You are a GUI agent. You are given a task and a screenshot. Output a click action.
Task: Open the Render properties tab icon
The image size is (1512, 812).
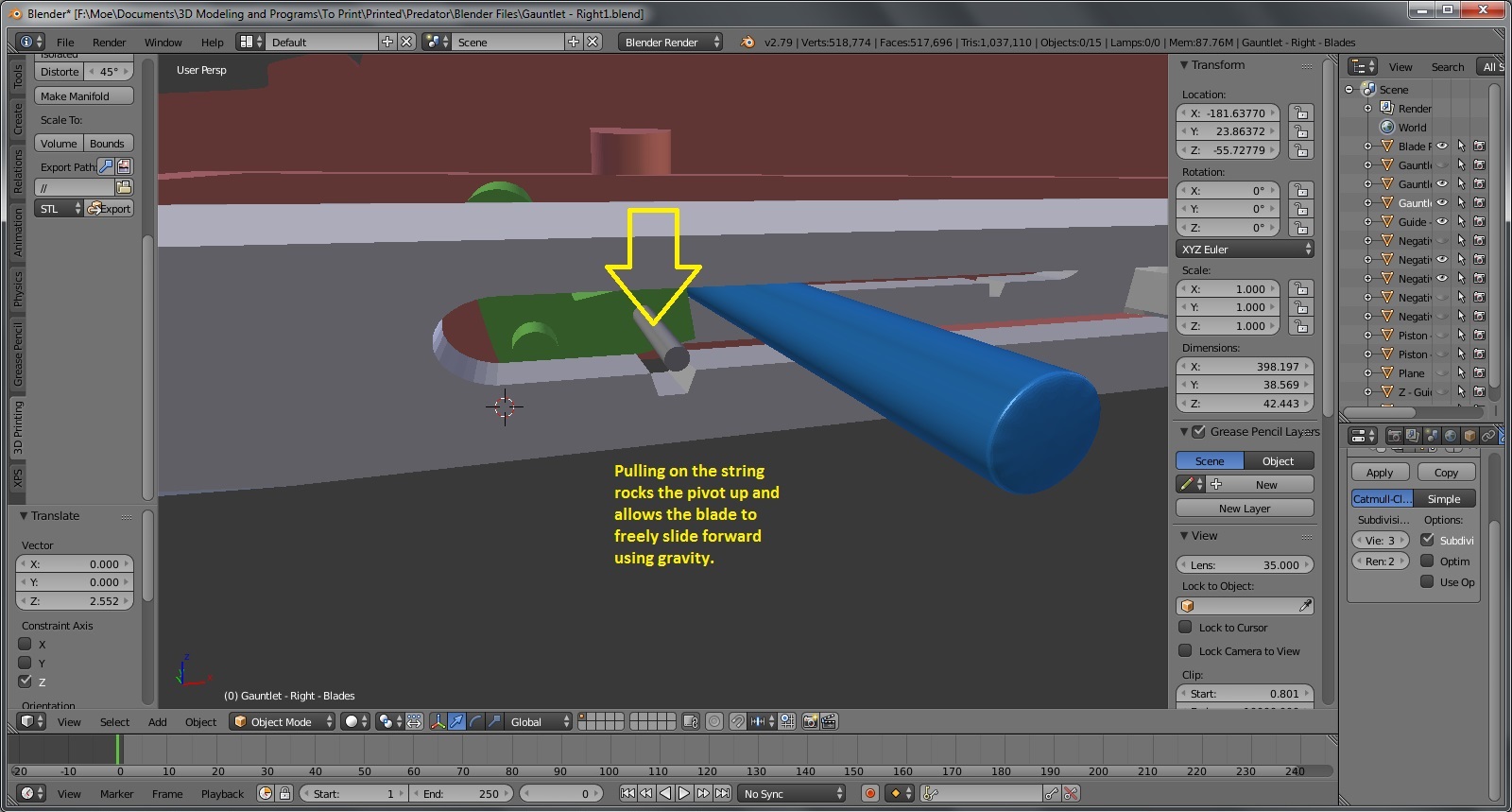point(1394,436)
